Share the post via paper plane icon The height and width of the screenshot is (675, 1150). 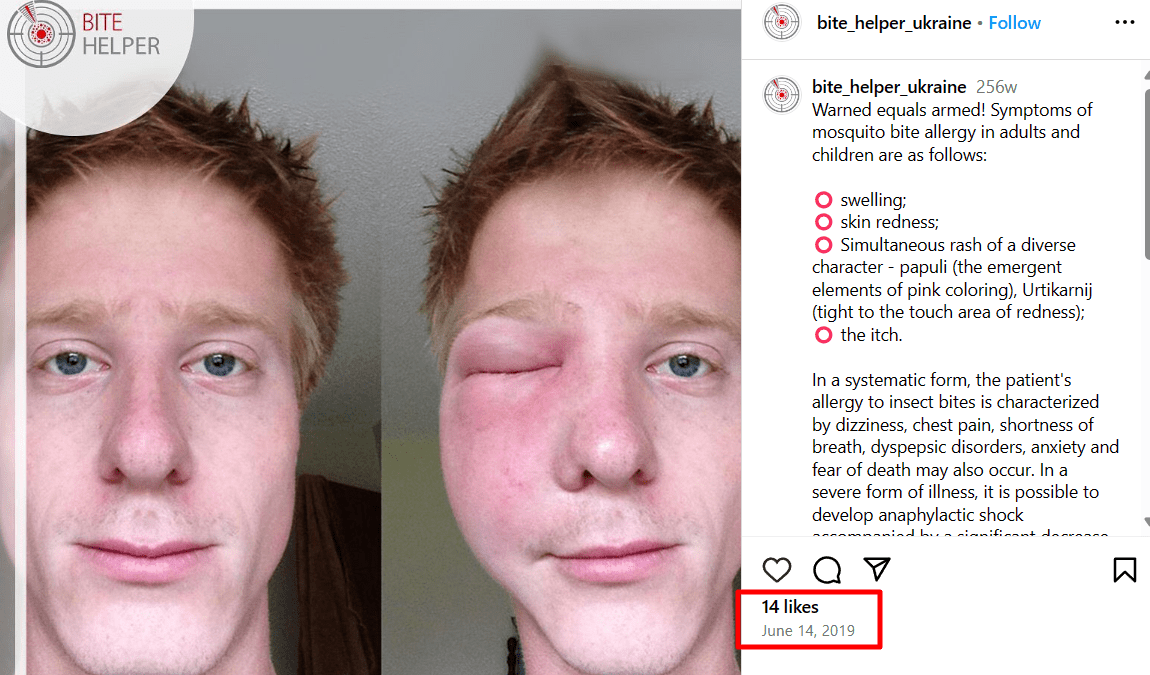coord(876,569)
